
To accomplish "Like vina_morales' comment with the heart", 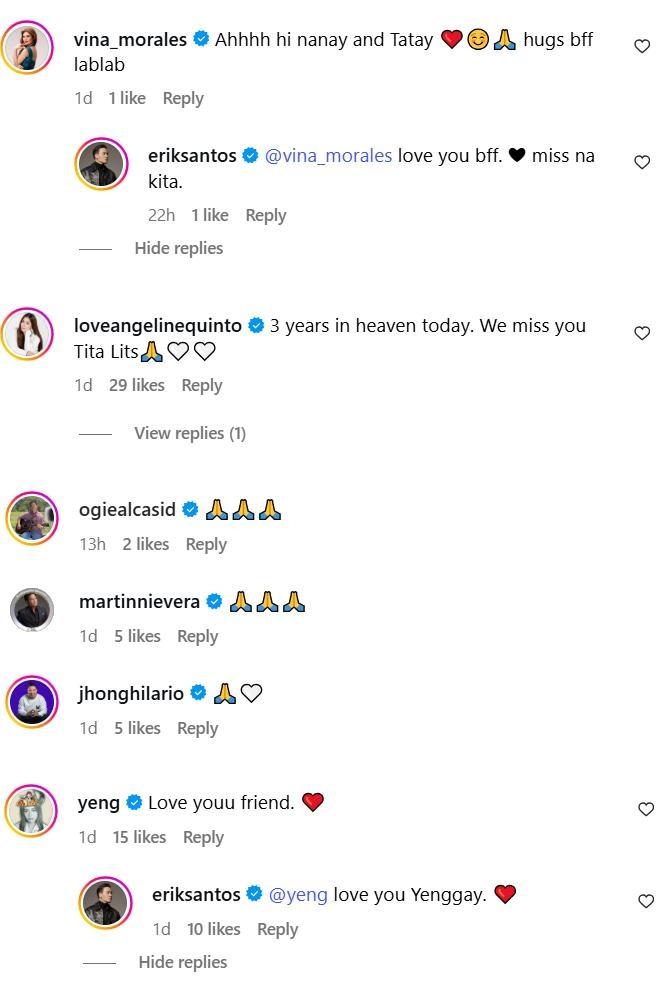I will (x=642, y=46).
